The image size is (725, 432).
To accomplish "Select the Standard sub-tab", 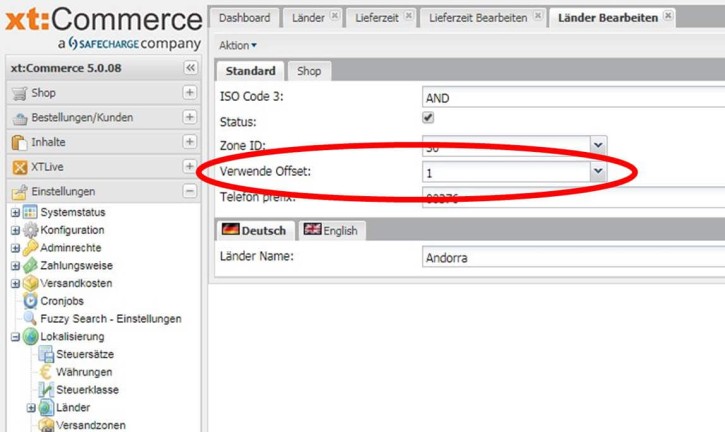I will 251,71.
